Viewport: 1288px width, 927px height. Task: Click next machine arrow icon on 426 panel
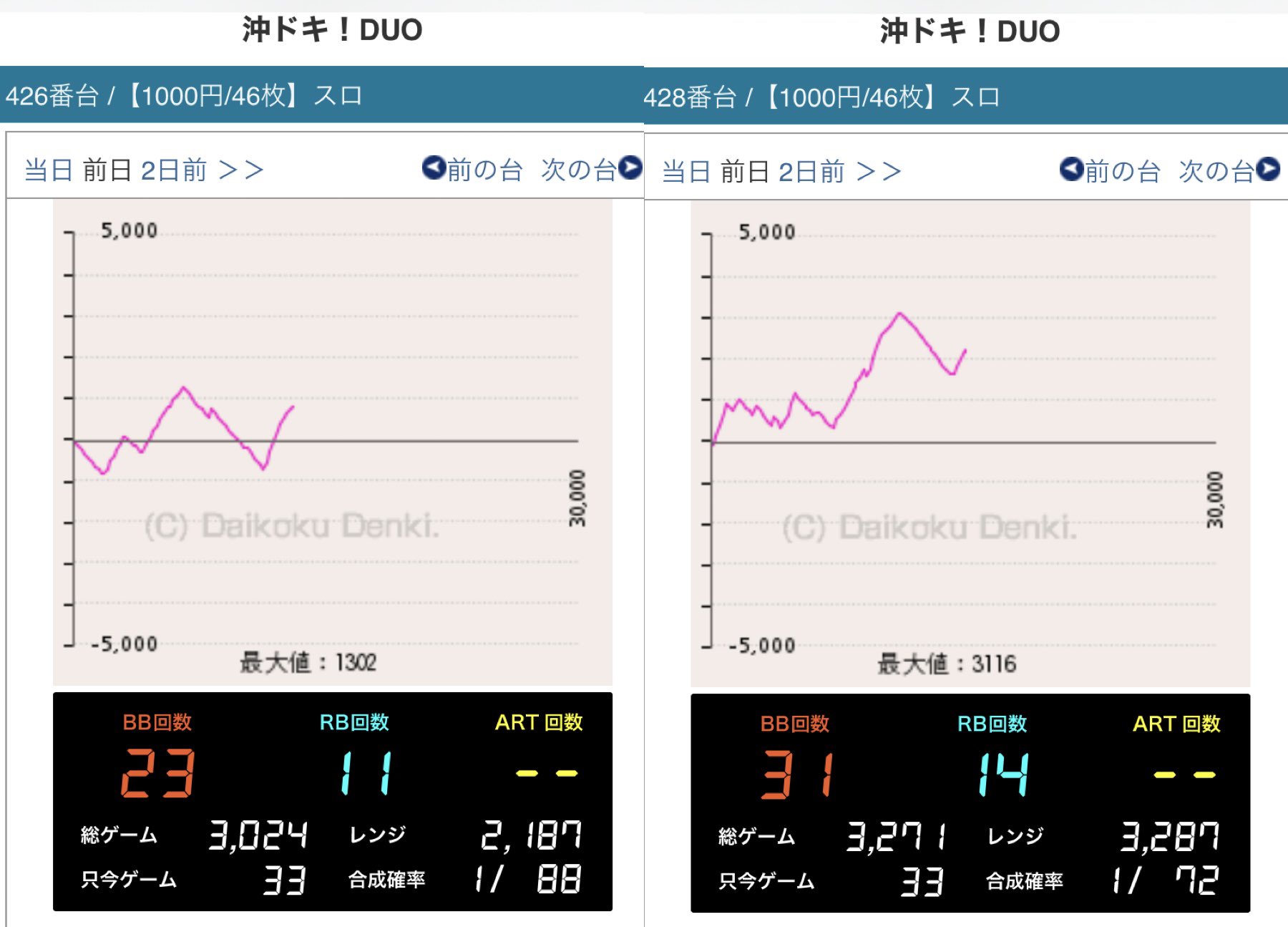(x=630, y=168)
